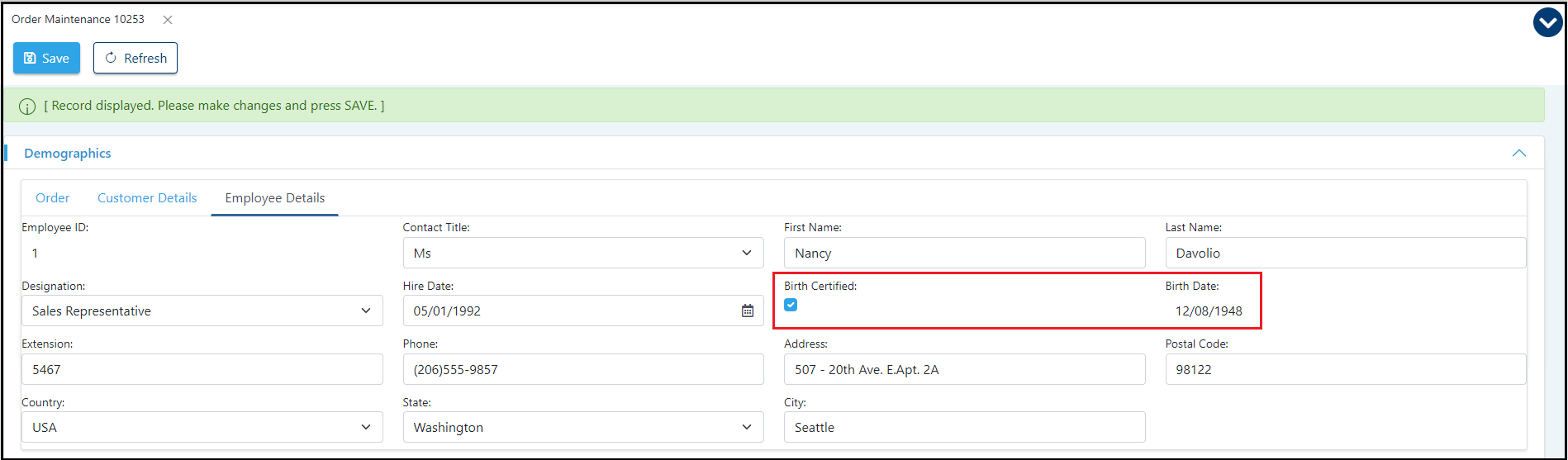Expand the Country dropdown
The height and width of the screenshot is (460, 1568).
202,428
